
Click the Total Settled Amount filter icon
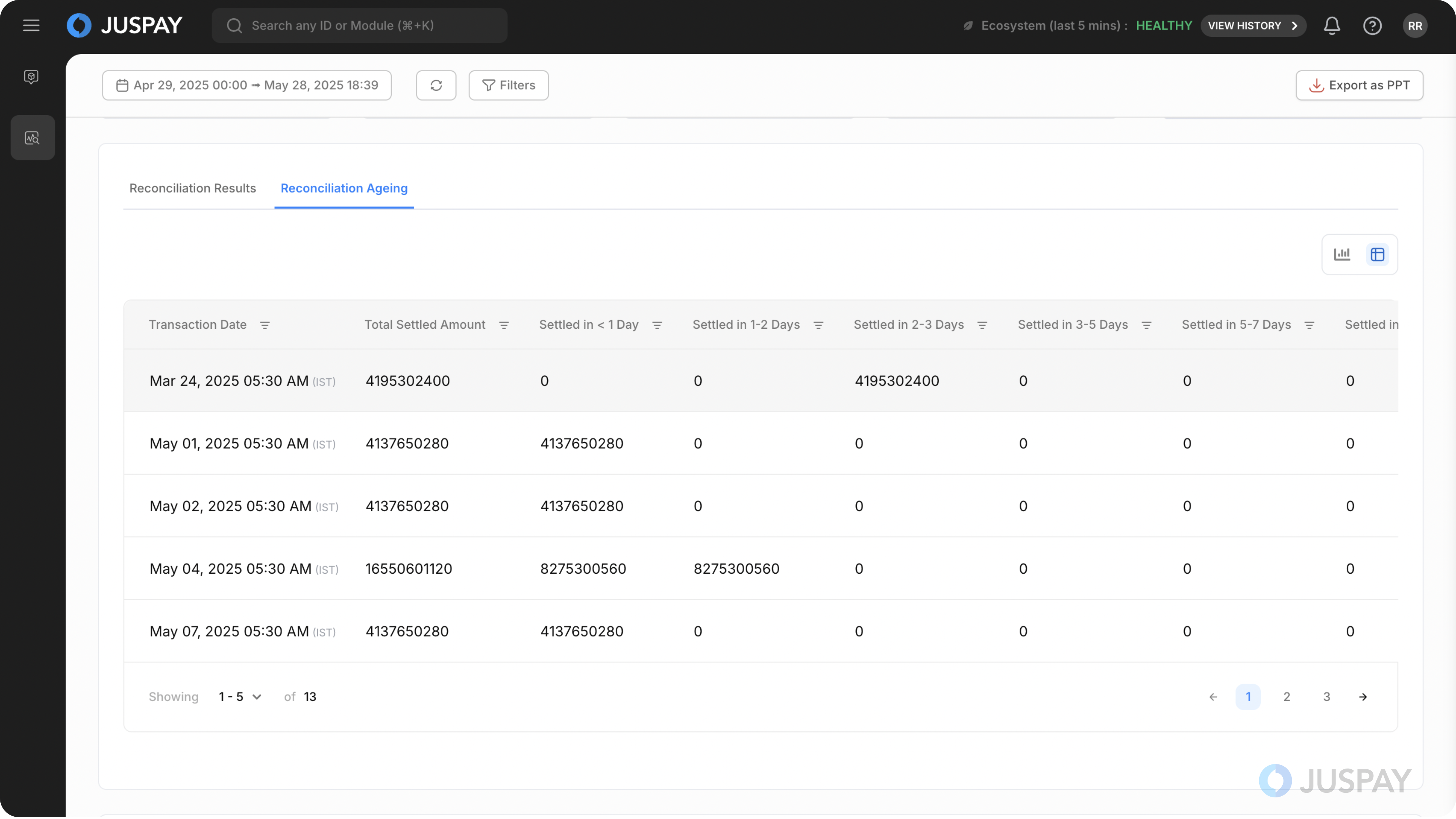click(x=504, y=325)
